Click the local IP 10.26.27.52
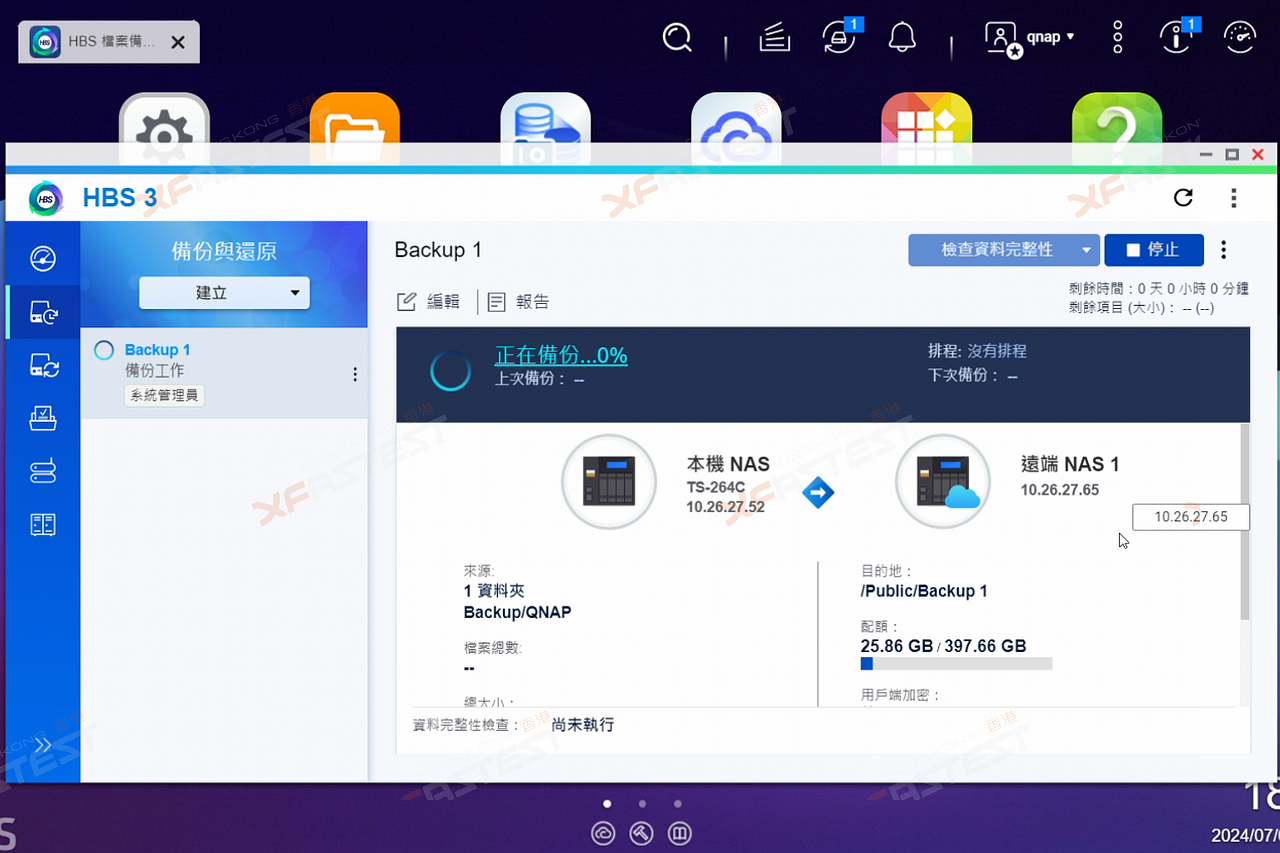The image size is (1280, 853). (725, 507)
